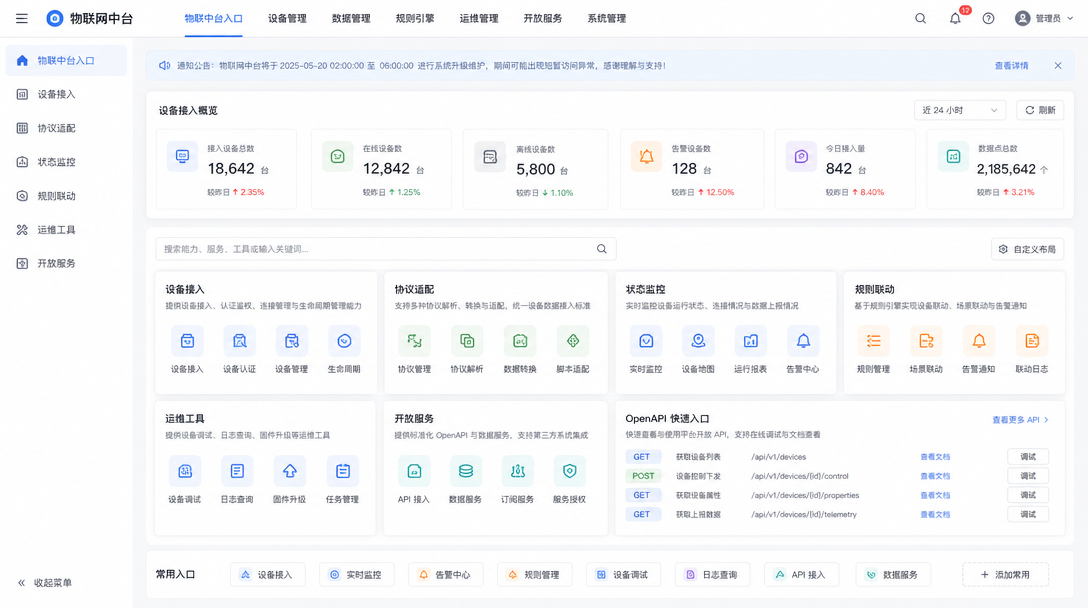Open the 数据服务 icon in 开放服务 card
The height and width of the screenshot is (608, 1088).
click(x=466, y=471)
